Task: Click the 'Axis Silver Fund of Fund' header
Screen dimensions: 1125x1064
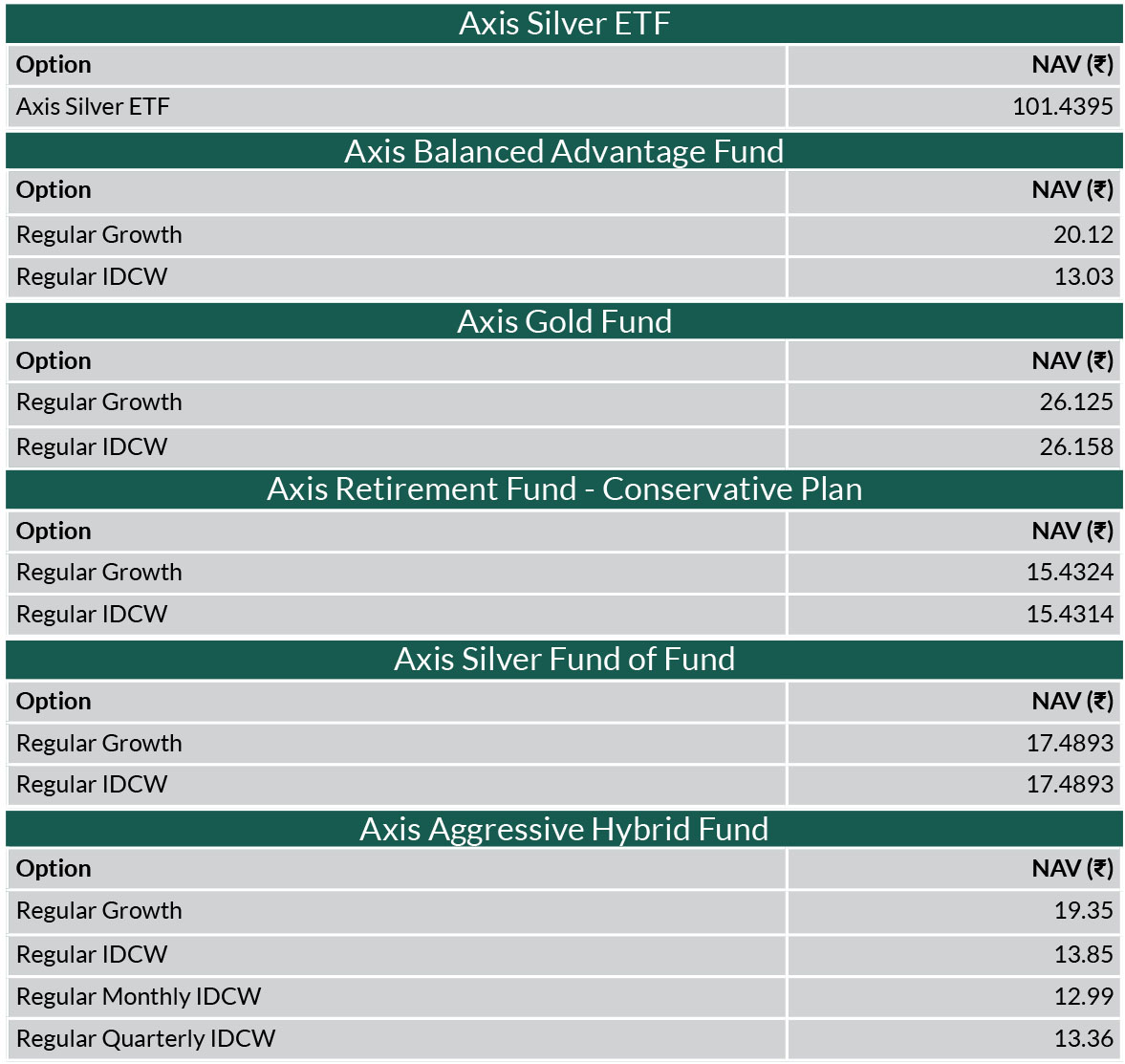Action: 564,660
